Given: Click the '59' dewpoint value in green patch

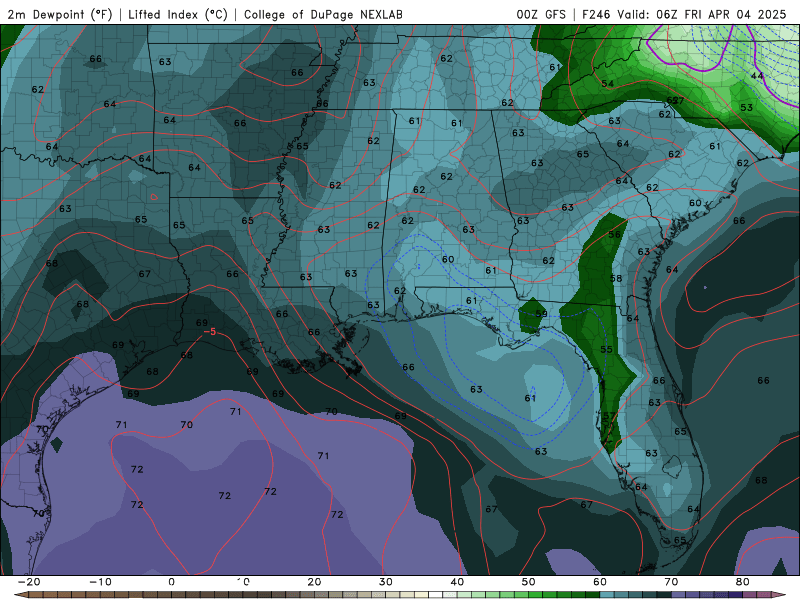Looking at the screenshot, I should point(541,314).
